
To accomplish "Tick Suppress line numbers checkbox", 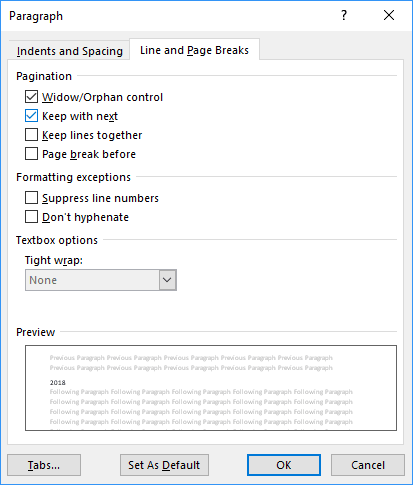I will coord(31,198).
